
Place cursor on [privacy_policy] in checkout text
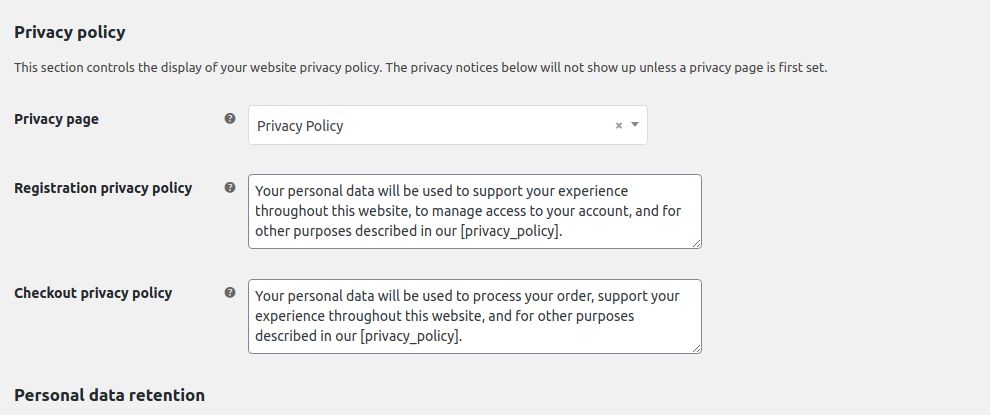tap(410, 336)
